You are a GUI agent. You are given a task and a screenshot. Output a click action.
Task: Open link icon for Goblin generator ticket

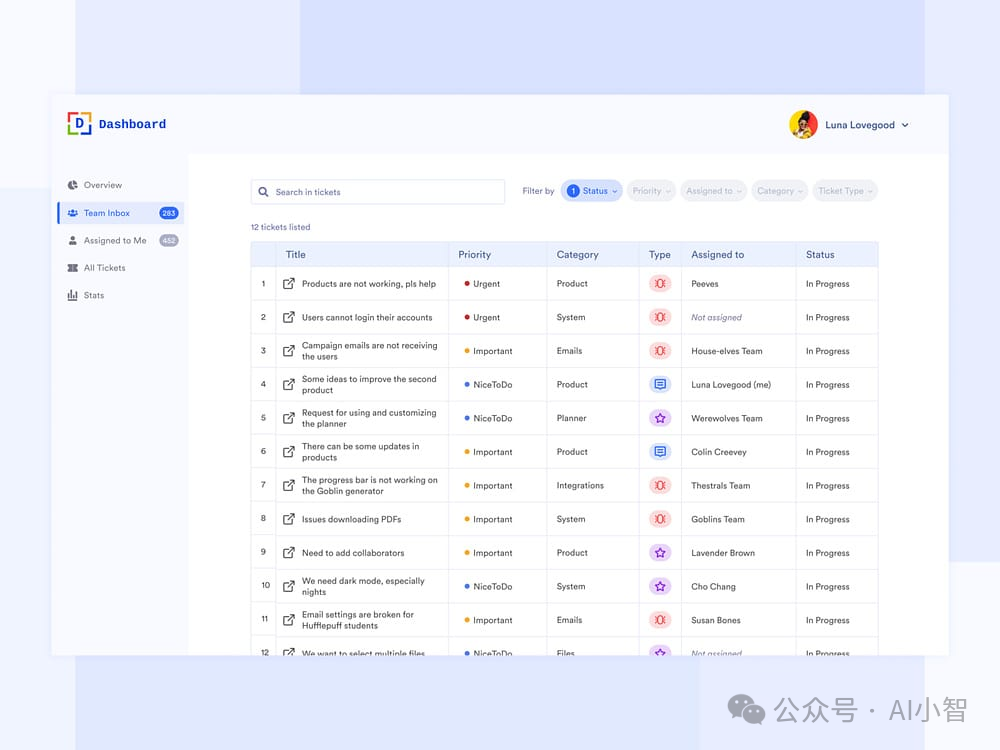(289, 485)
